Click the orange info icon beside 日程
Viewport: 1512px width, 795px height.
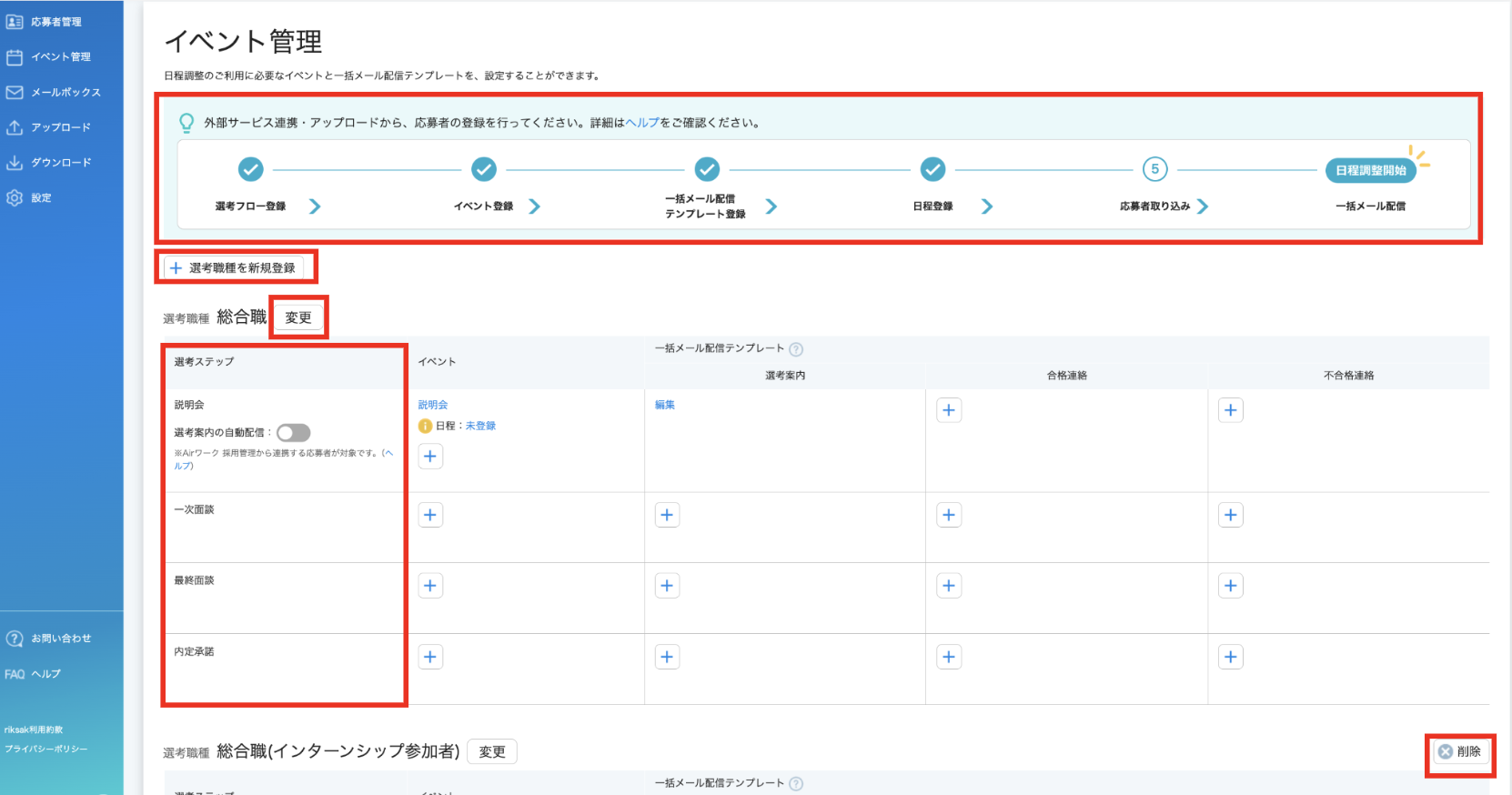point(425,426)
